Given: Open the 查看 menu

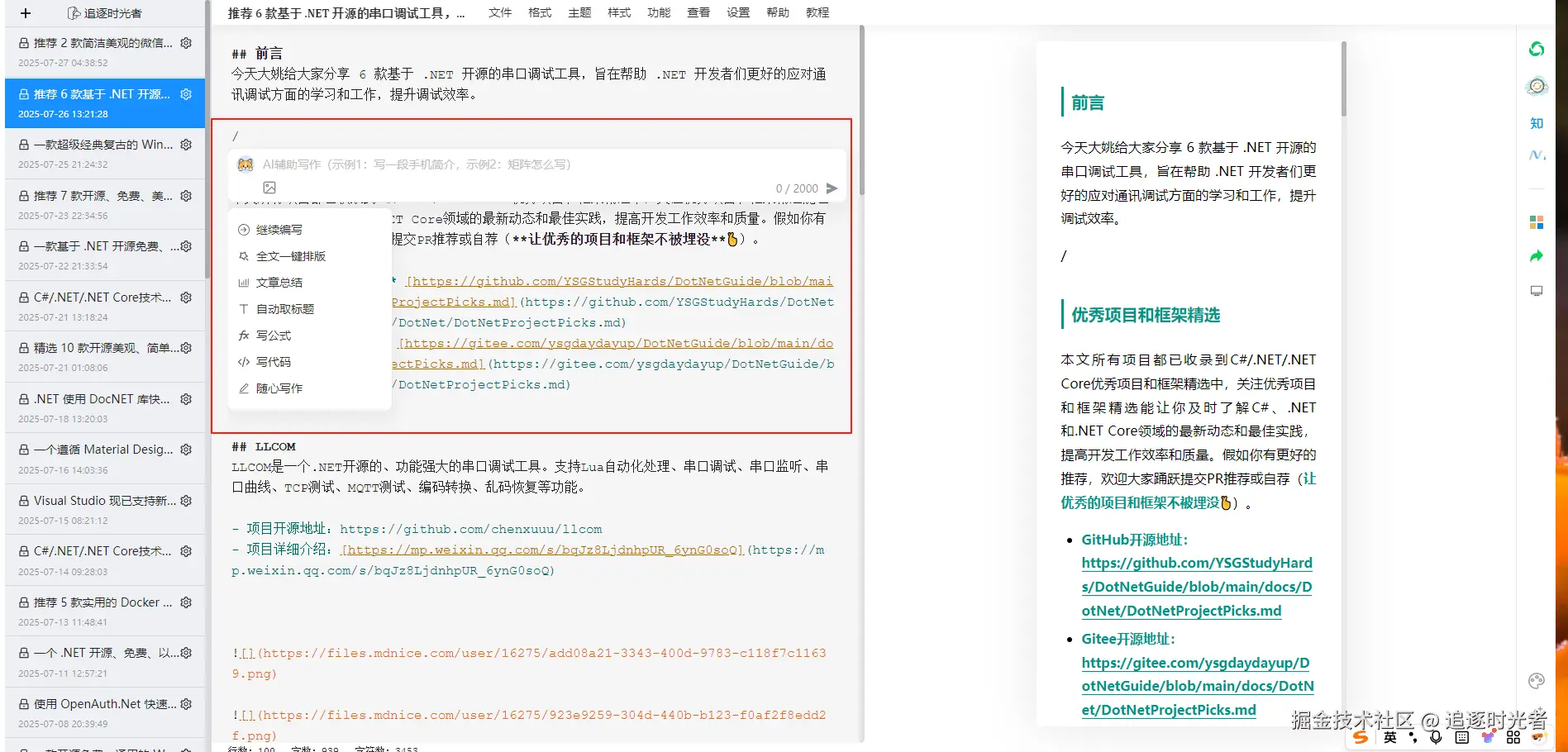Looking at the screenshot, I should click(698, 13).
